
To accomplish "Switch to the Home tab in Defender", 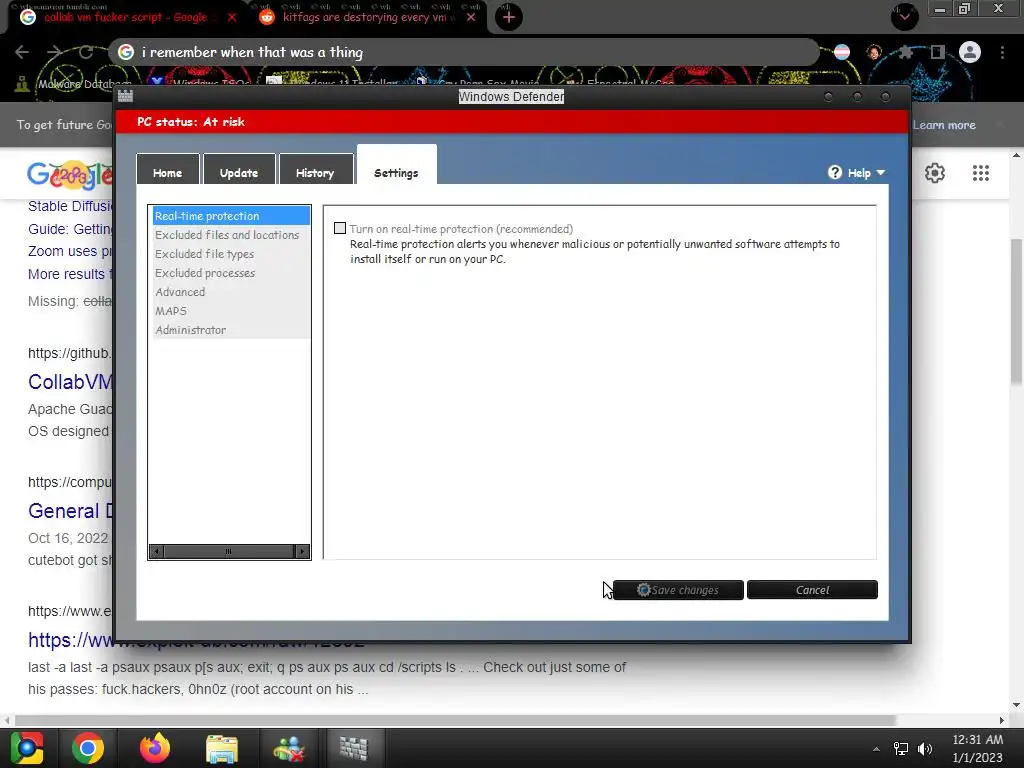I will pos(168,172).
